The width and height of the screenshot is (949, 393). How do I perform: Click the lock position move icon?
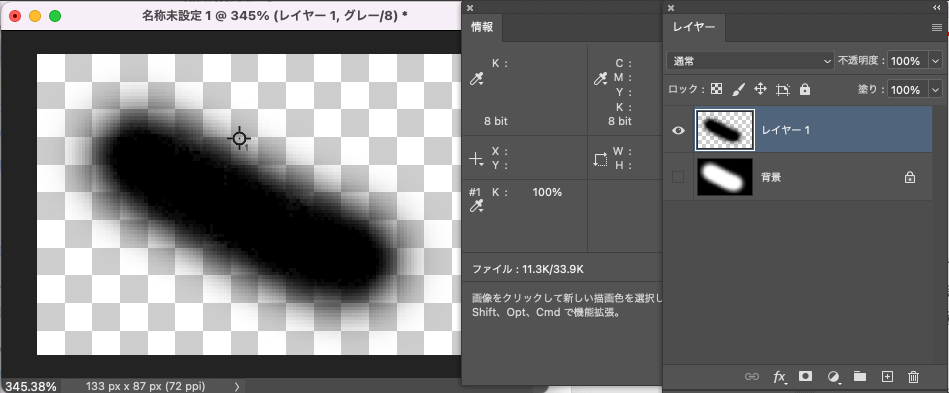tap(761, 90)
